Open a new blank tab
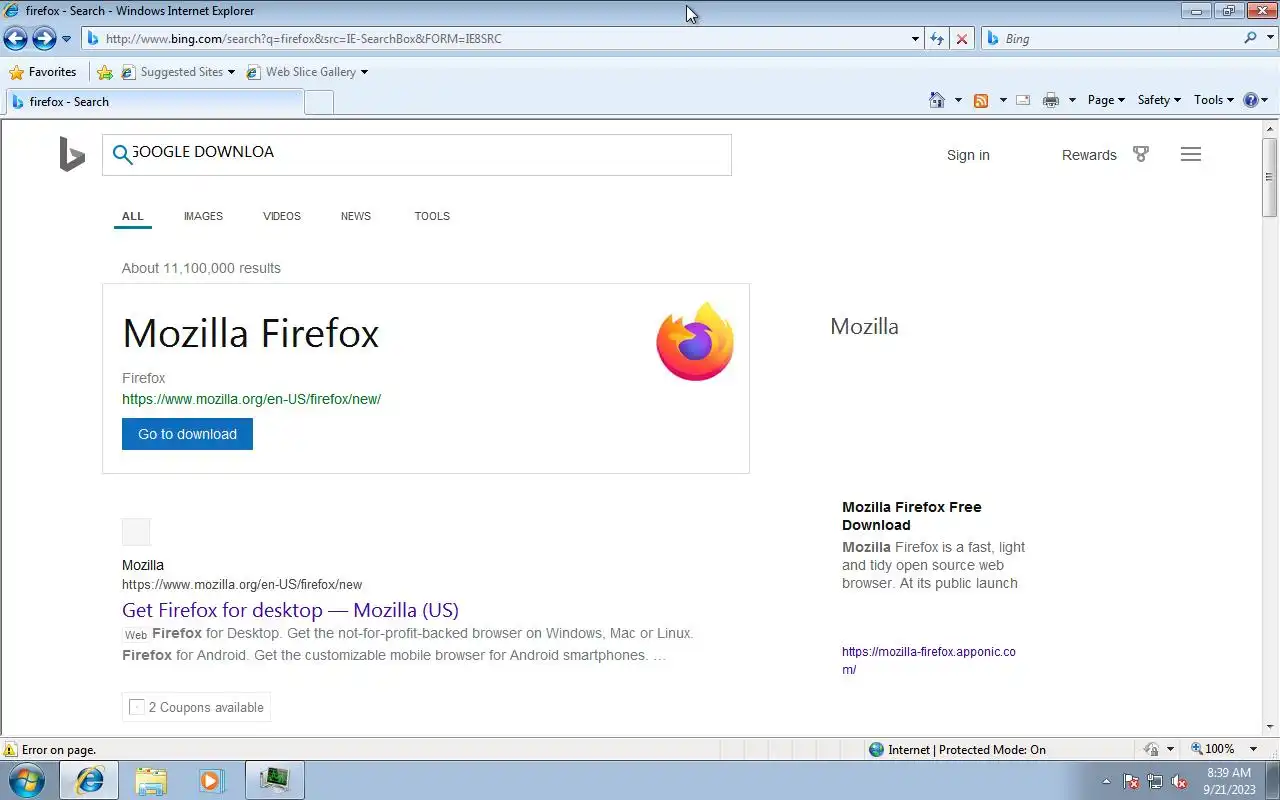 point(318,102)
